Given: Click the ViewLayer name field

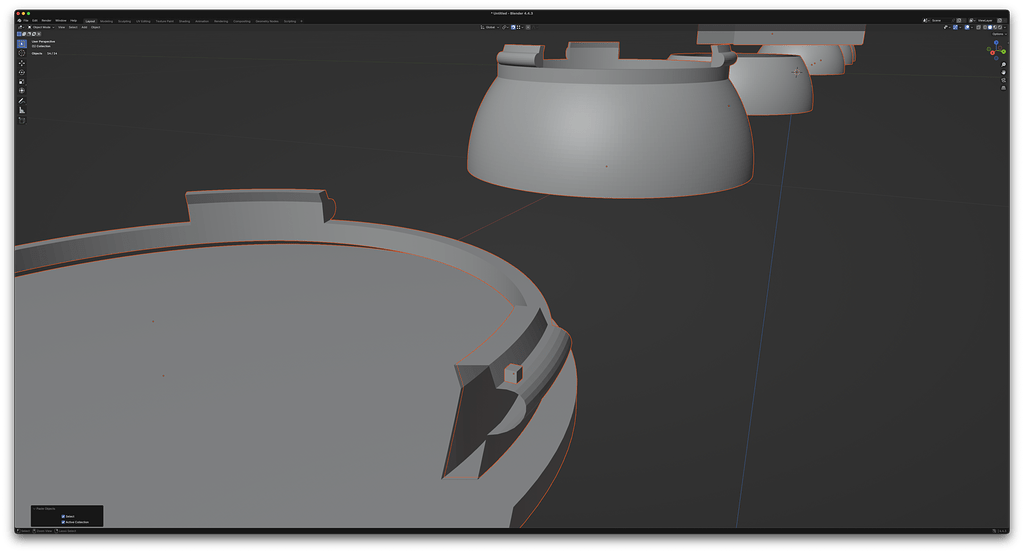Looking at the screenshot, I should pos(985,20).
